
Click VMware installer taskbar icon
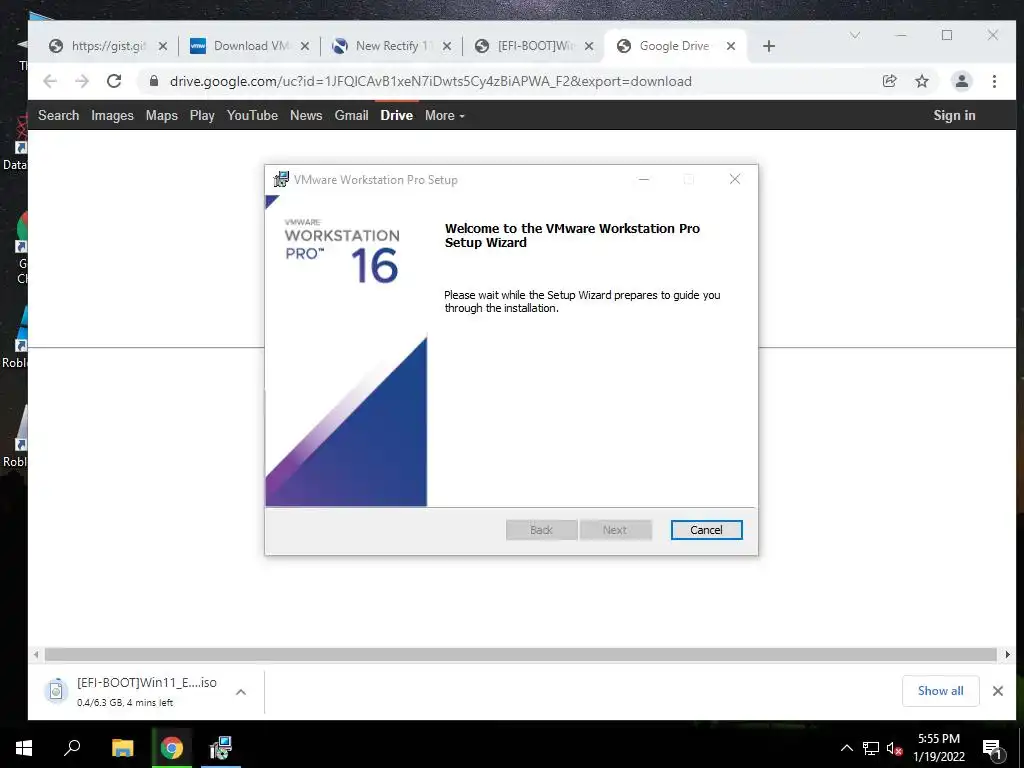point(221,748)
